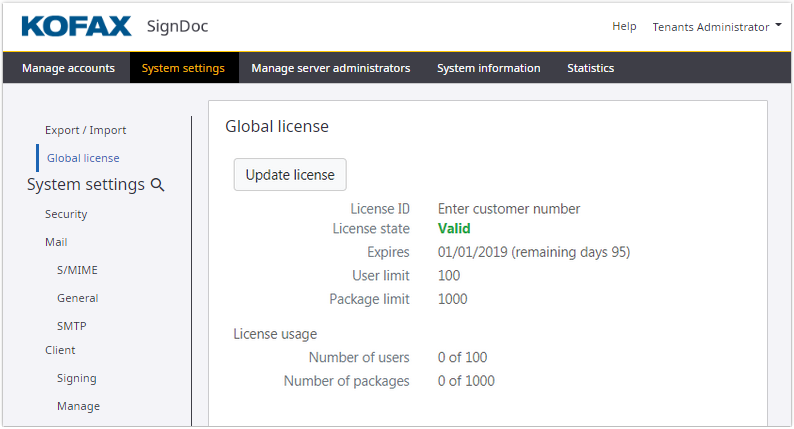
Task: Switch to the Manage accounts tab
Action: pyautogui.click(x=68, y=69)
